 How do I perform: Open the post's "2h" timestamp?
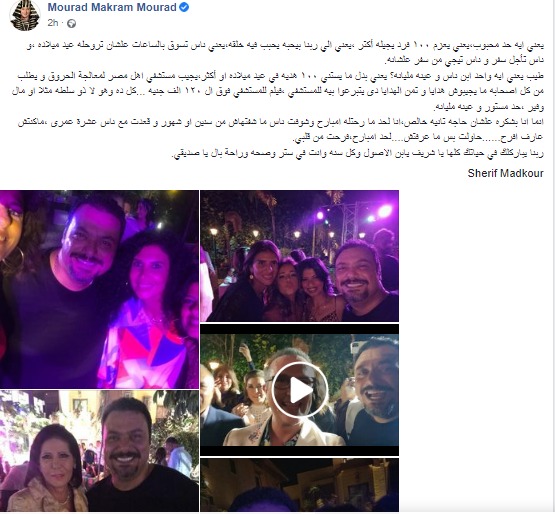53,23
